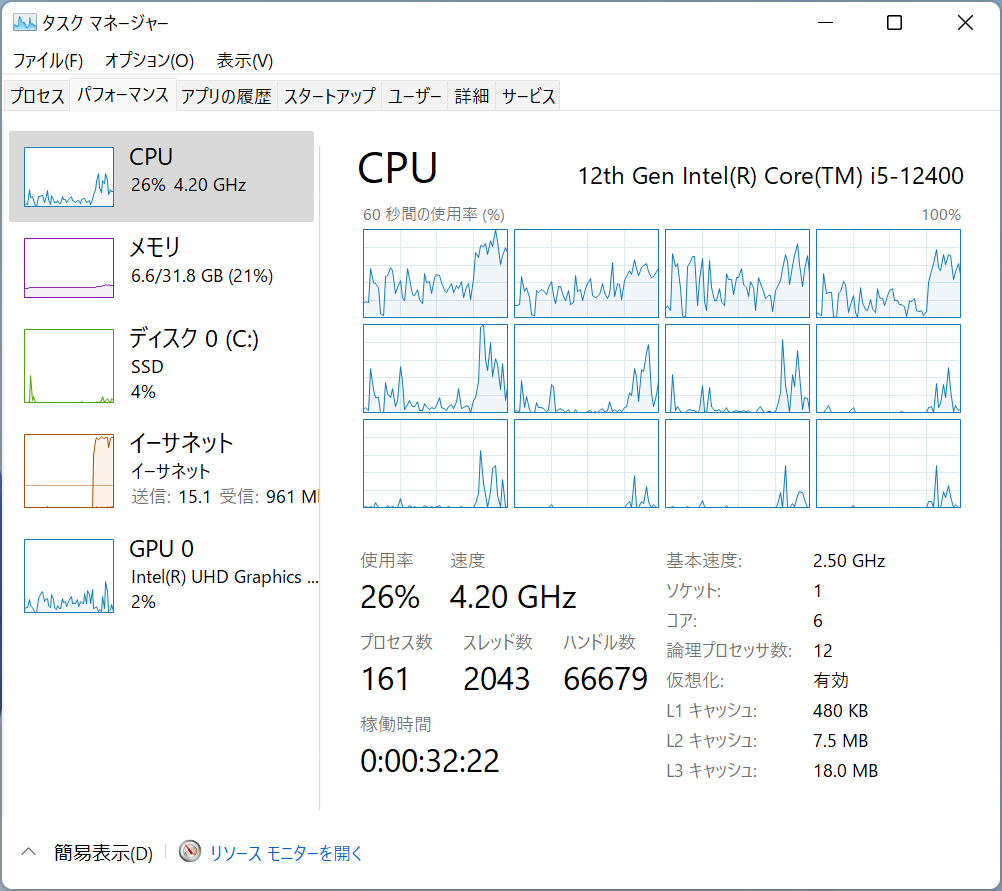Screen dimensions: 1002x891
Task: Switch to the プロセス tab
Action: 37,96
